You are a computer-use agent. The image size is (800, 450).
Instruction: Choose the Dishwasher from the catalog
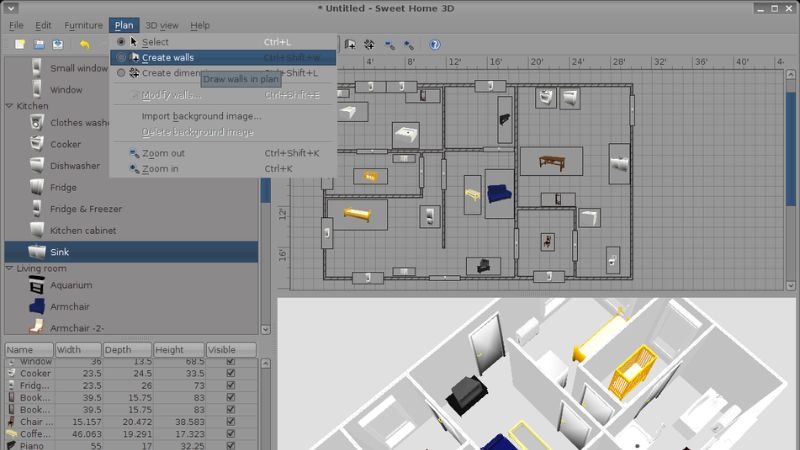tap(75, 166)
